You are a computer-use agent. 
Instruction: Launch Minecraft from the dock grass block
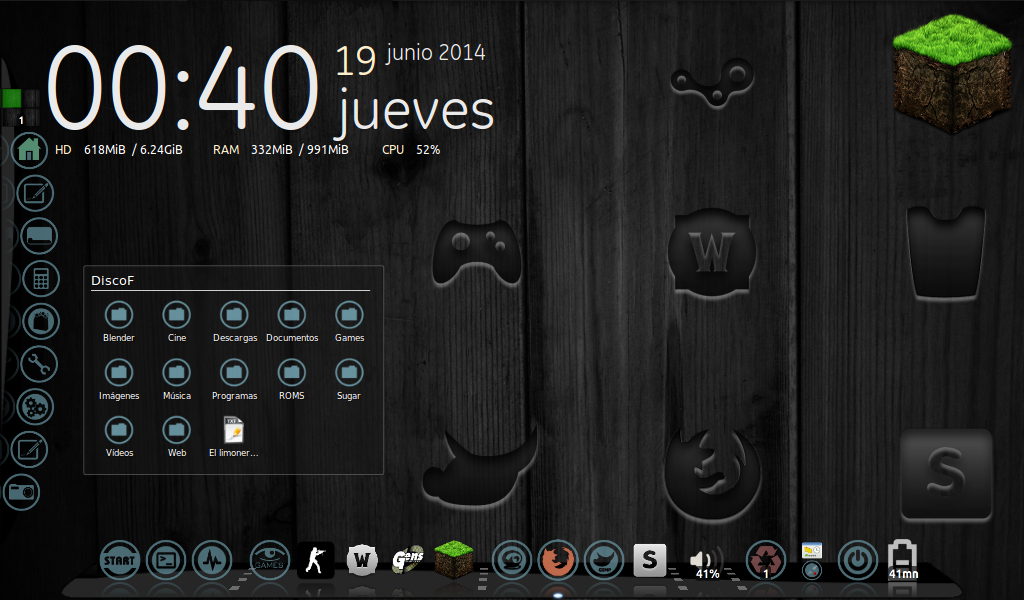[x=454, y=560]
